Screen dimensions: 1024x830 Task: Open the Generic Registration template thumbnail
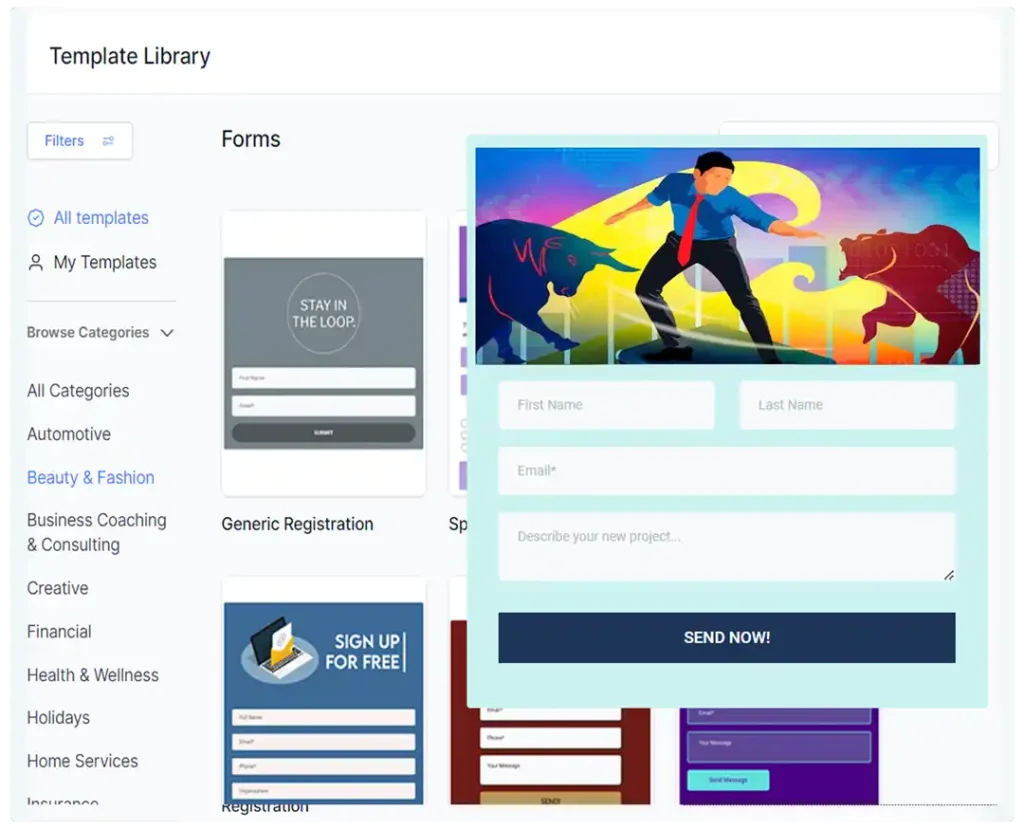[x=323, y=353]
